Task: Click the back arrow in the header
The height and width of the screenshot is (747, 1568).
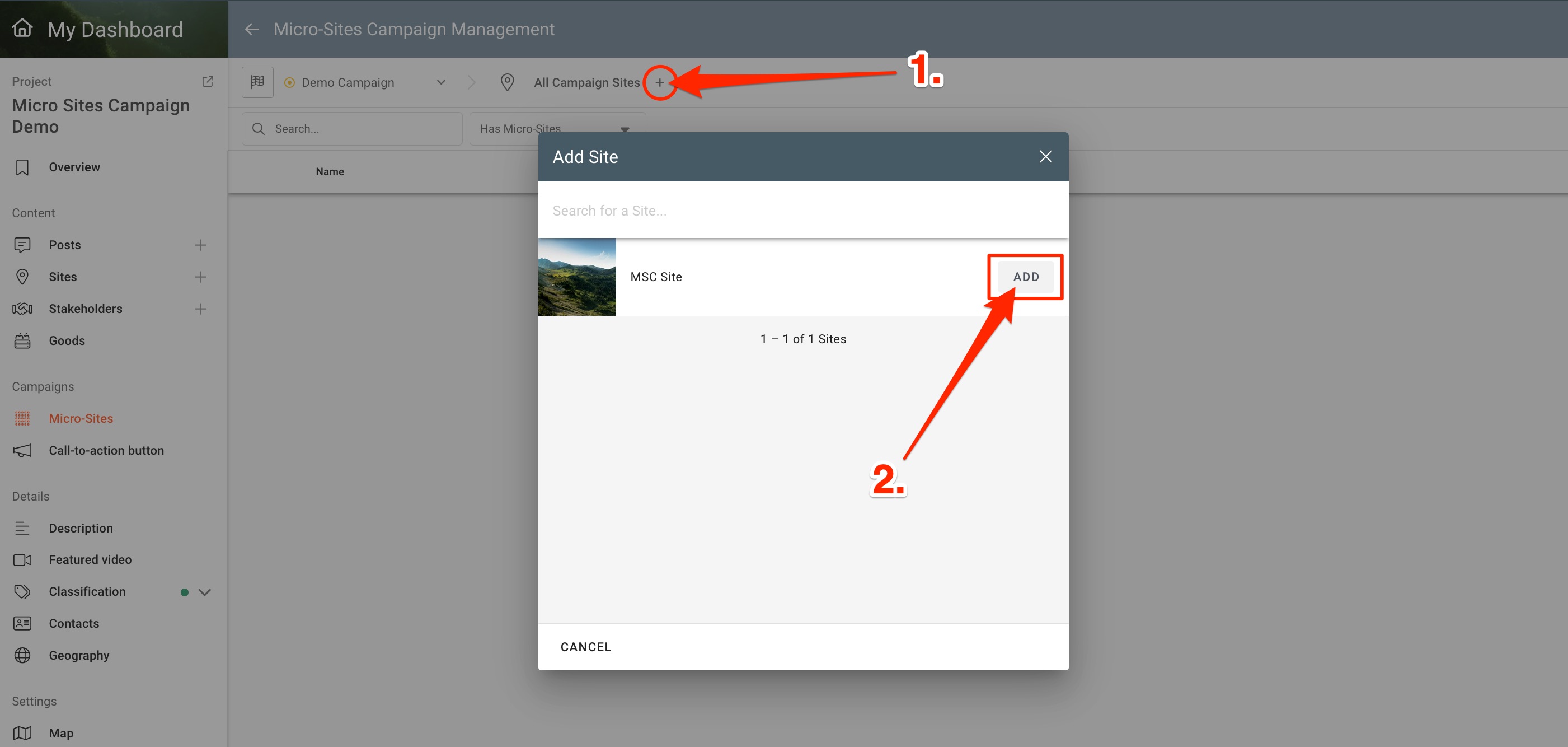Action: click(251, 29)
